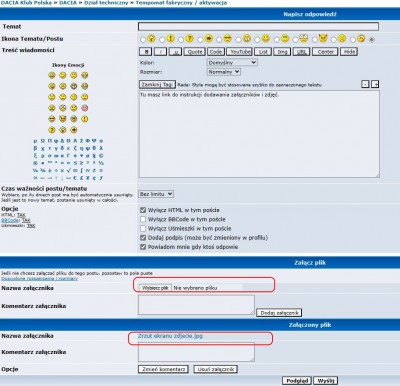Open the Kolor dropdown
The width and height of the screenshot is (400, 386).
pyautogui.click(x=232, y=63)
